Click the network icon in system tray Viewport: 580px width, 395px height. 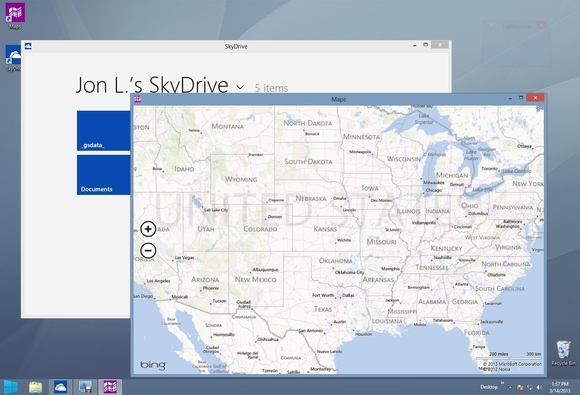pyautogui.click(x=530, y=388)
